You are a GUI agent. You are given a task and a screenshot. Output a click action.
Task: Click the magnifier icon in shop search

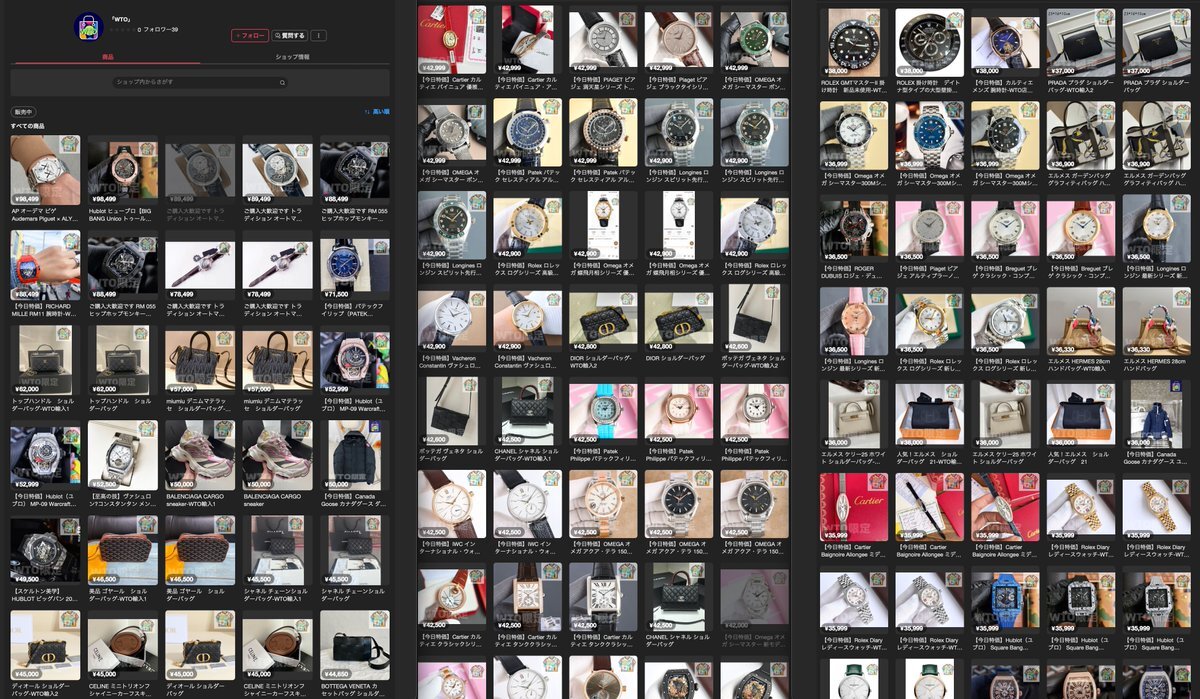[x=282, y=81]
